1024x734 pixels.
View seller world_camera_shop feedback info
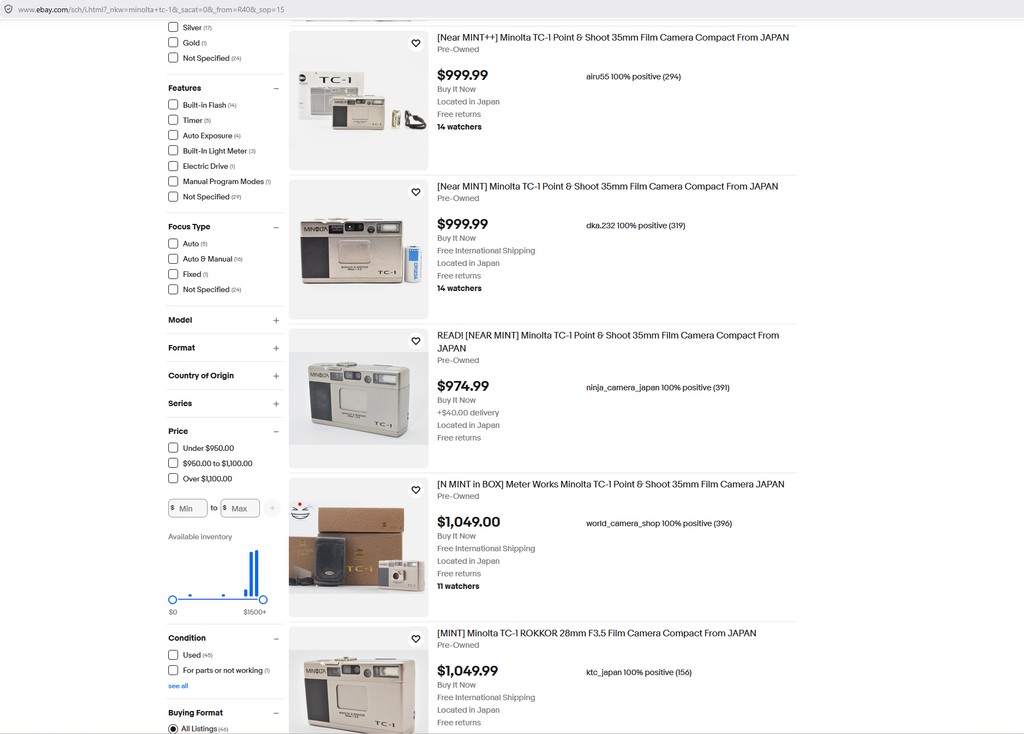pyautogui.click(x=658, y=523)
